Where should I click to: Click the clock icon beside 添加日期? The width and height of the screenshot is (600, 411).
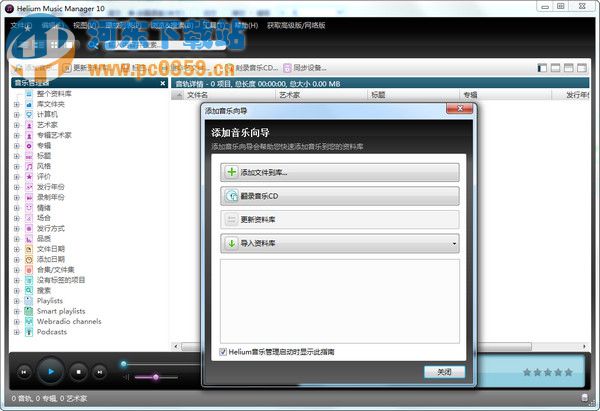coord(29,259)
